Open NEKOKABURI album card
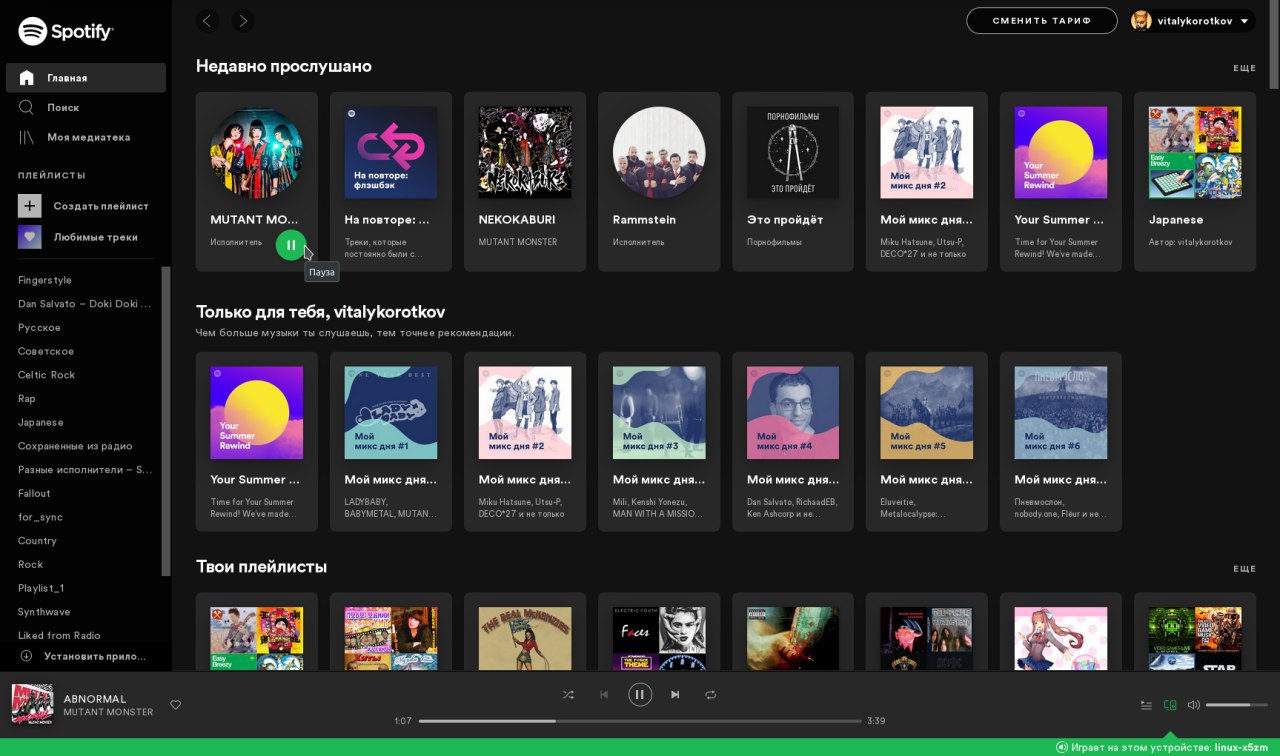This screenshot has width=1280, height=756. [525, 182]
